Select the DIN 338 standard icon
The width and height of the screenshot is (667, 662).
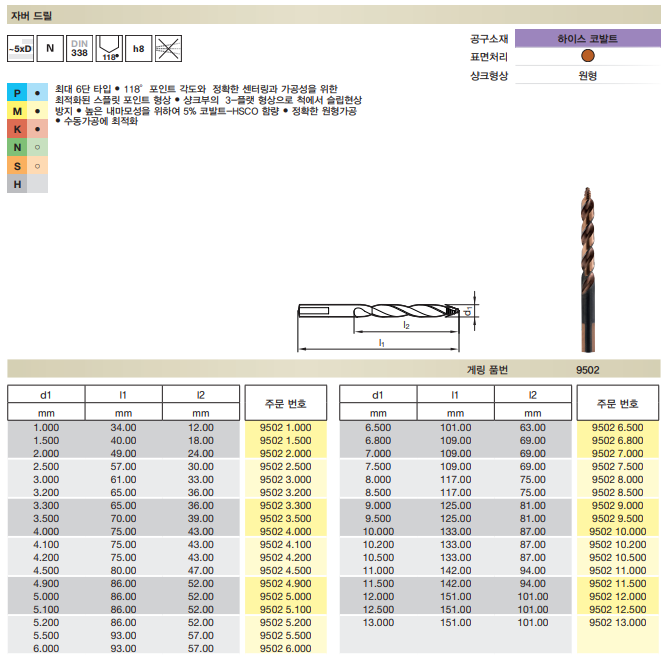pyautogui.click(x=80, y=47)
